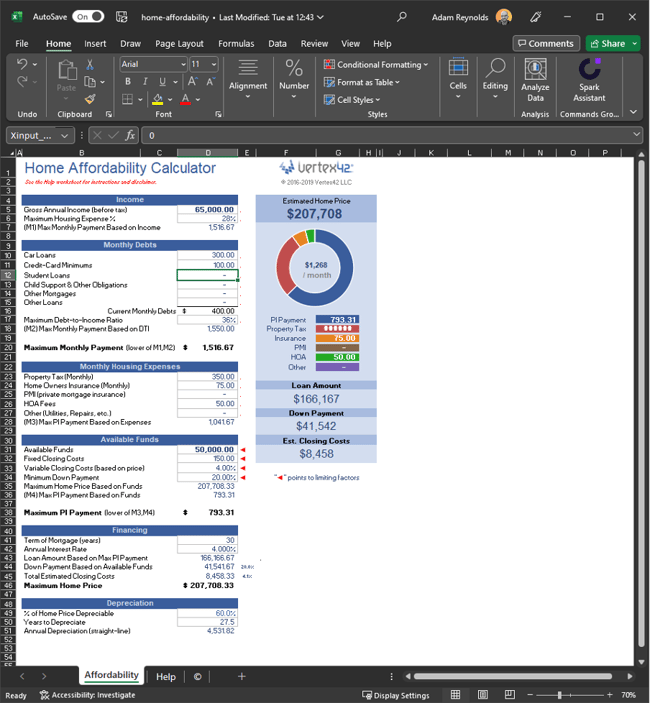Click the Comments button

(x=546, y=43)
